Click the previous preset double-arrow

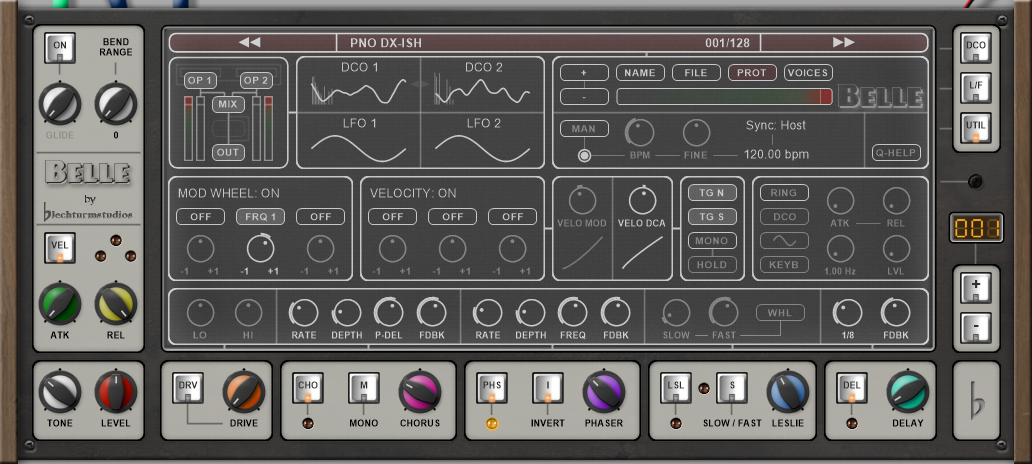click(x=250, y=42)
